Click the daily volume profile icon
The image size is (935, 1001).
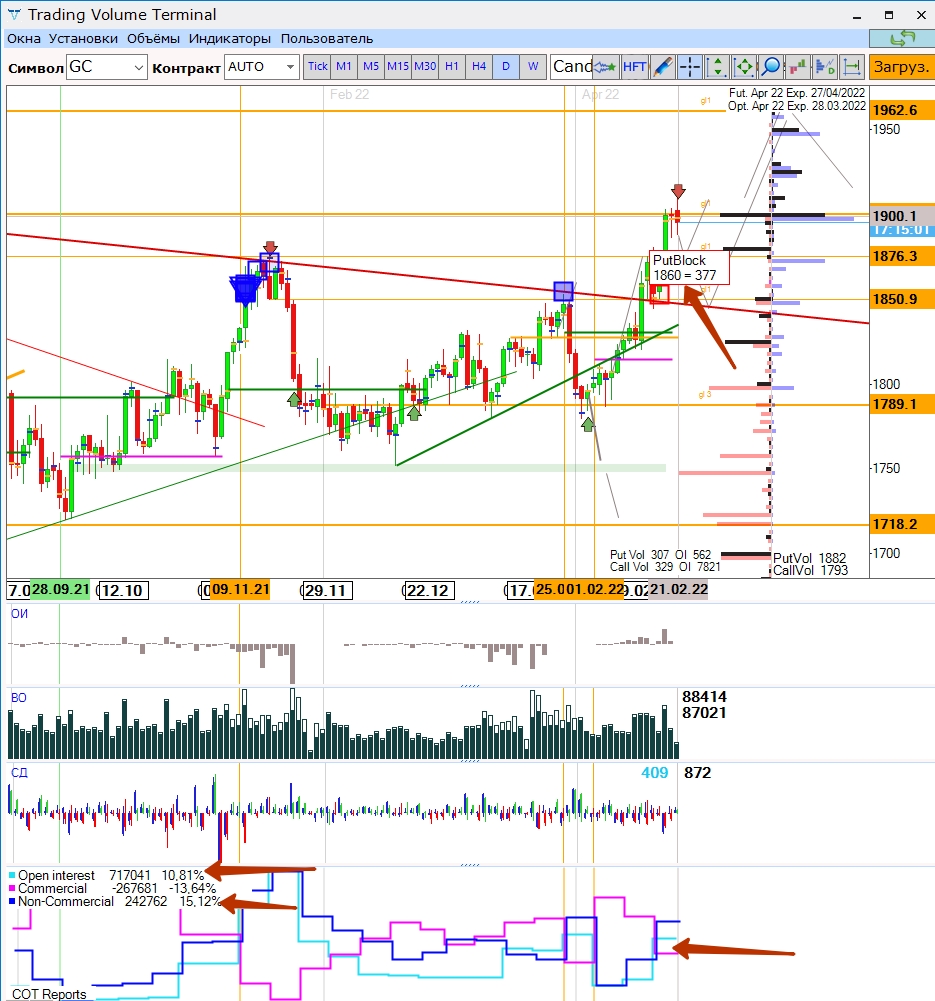pyautogui.click(x=825, y=67)
